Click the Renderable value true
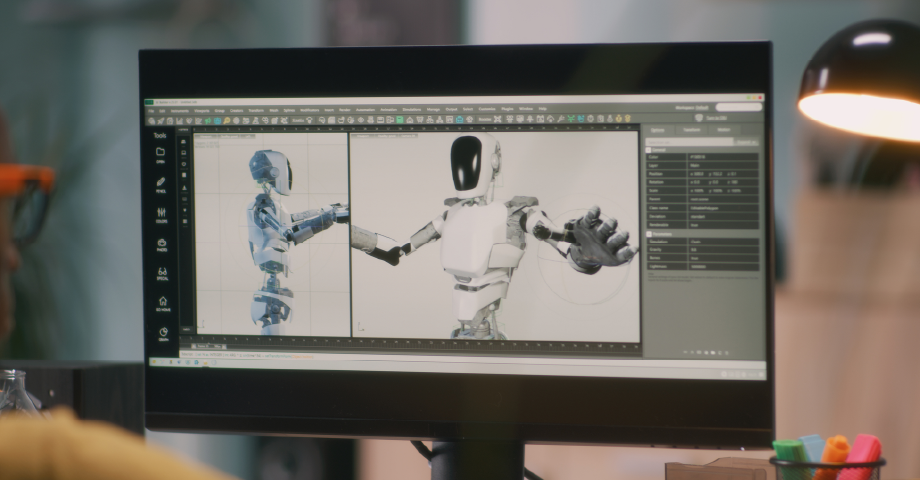920x480 pixels. pos(723,225)
